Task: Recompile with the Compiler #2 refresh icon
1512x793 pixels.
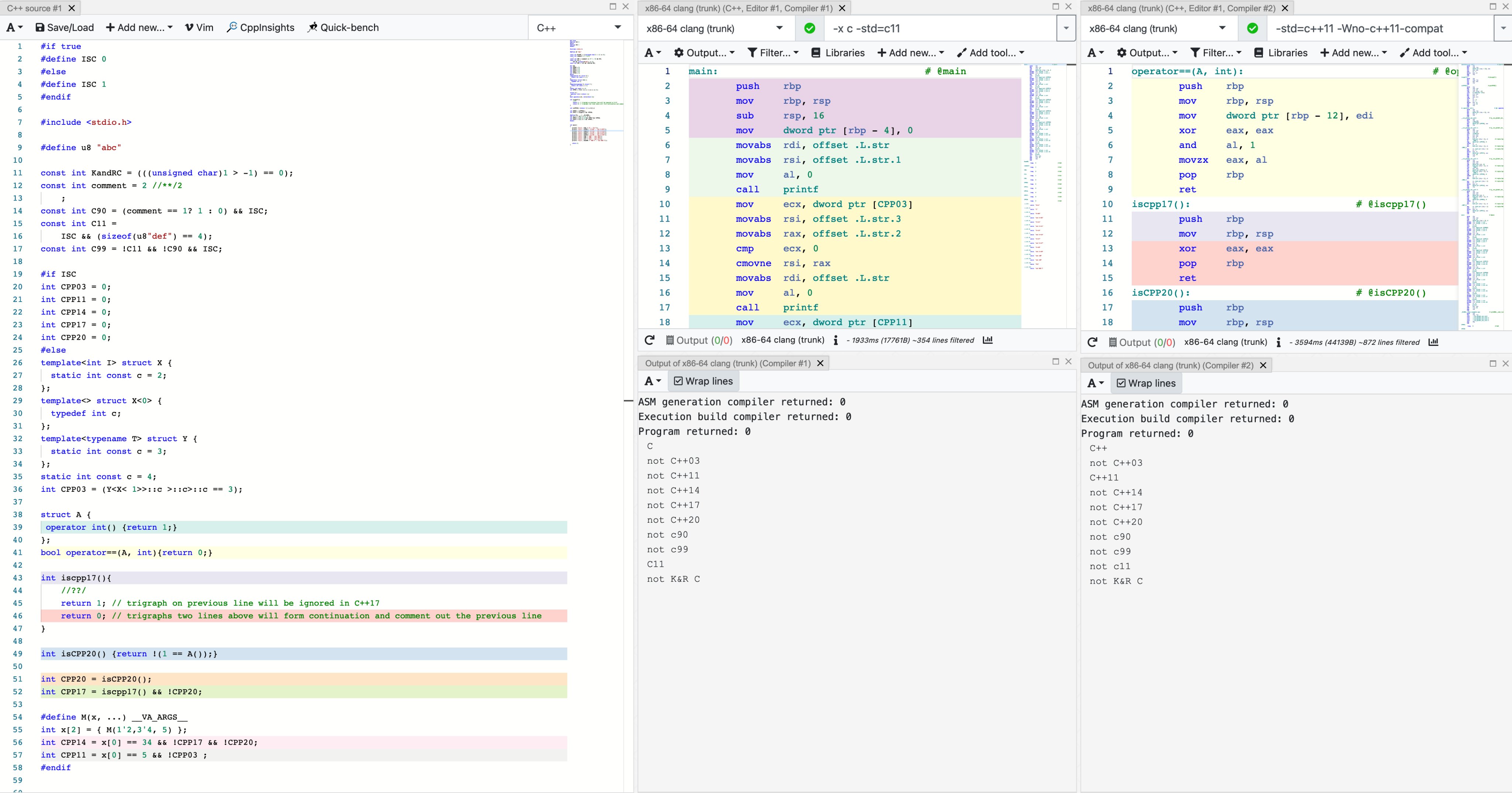Action: pos(1092,342)
